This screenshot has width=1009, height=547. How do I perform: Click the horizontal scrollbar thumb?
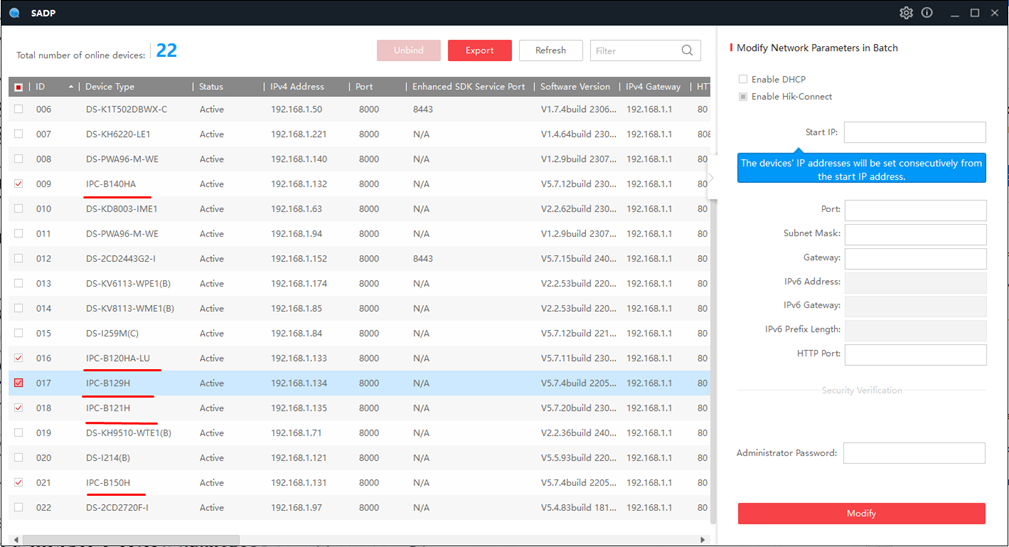tap(131, 539)
